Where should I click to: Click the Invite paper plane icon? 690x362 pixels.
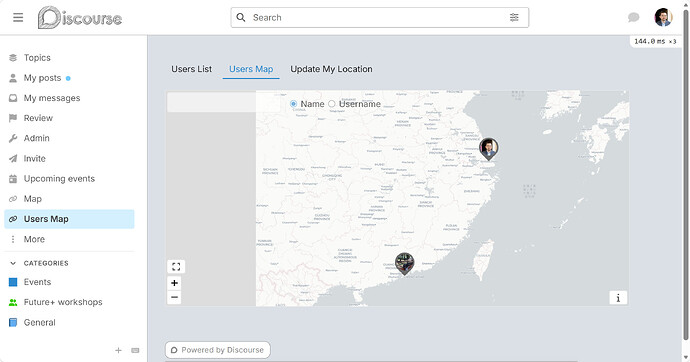pos(13,158)
